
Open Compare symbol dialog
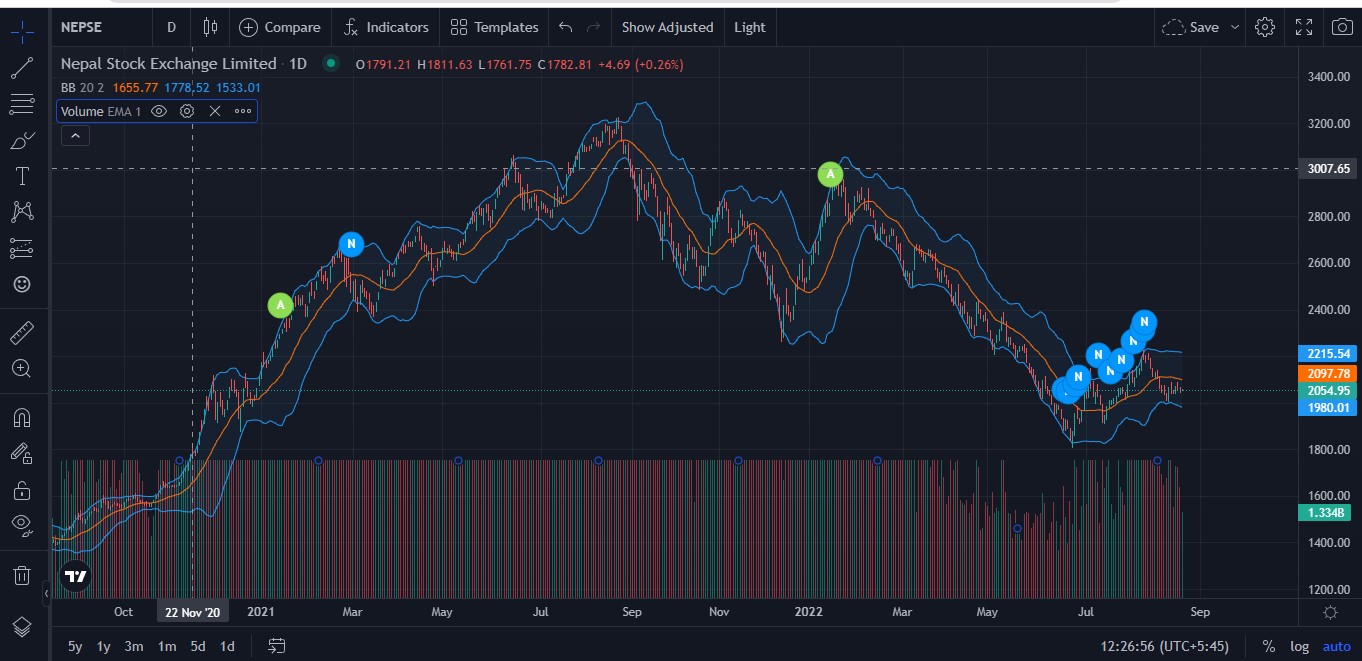280,27
